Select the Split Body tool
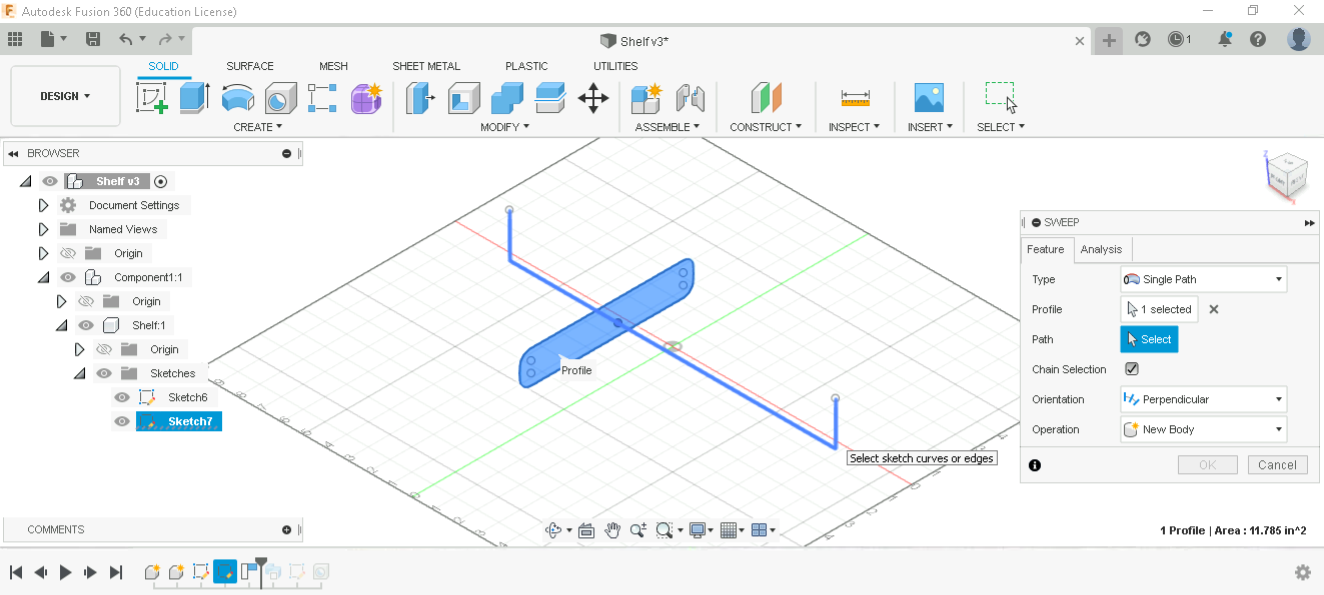 550,98
